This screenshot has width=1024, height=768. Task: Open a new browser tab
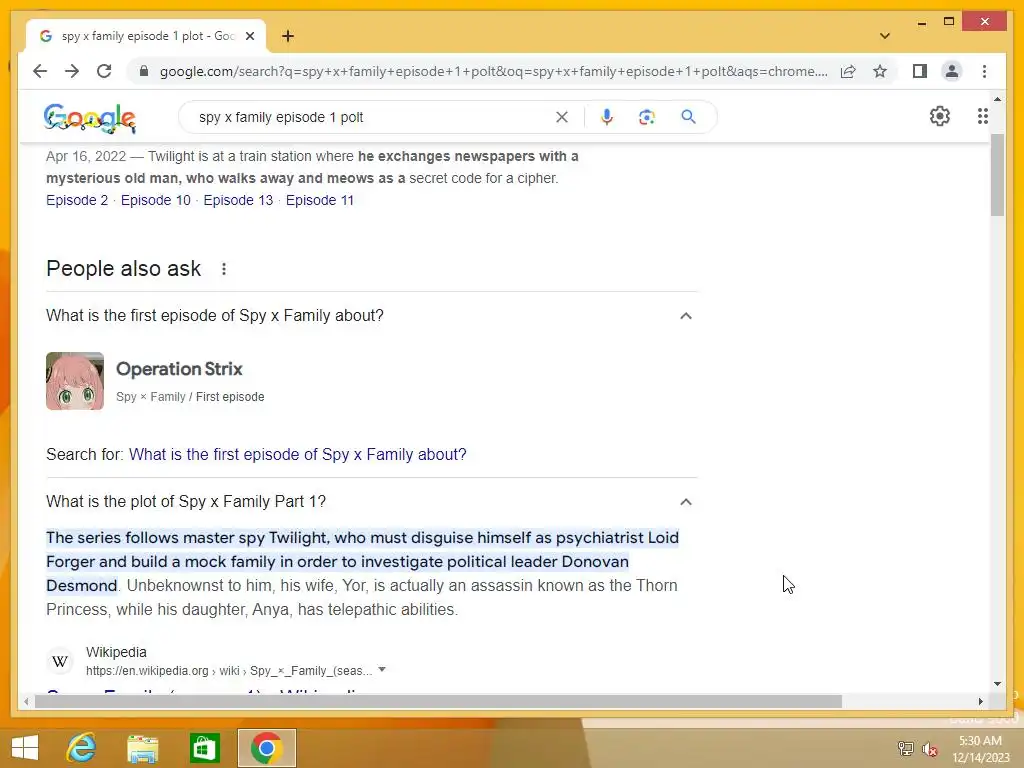(288, 36)
